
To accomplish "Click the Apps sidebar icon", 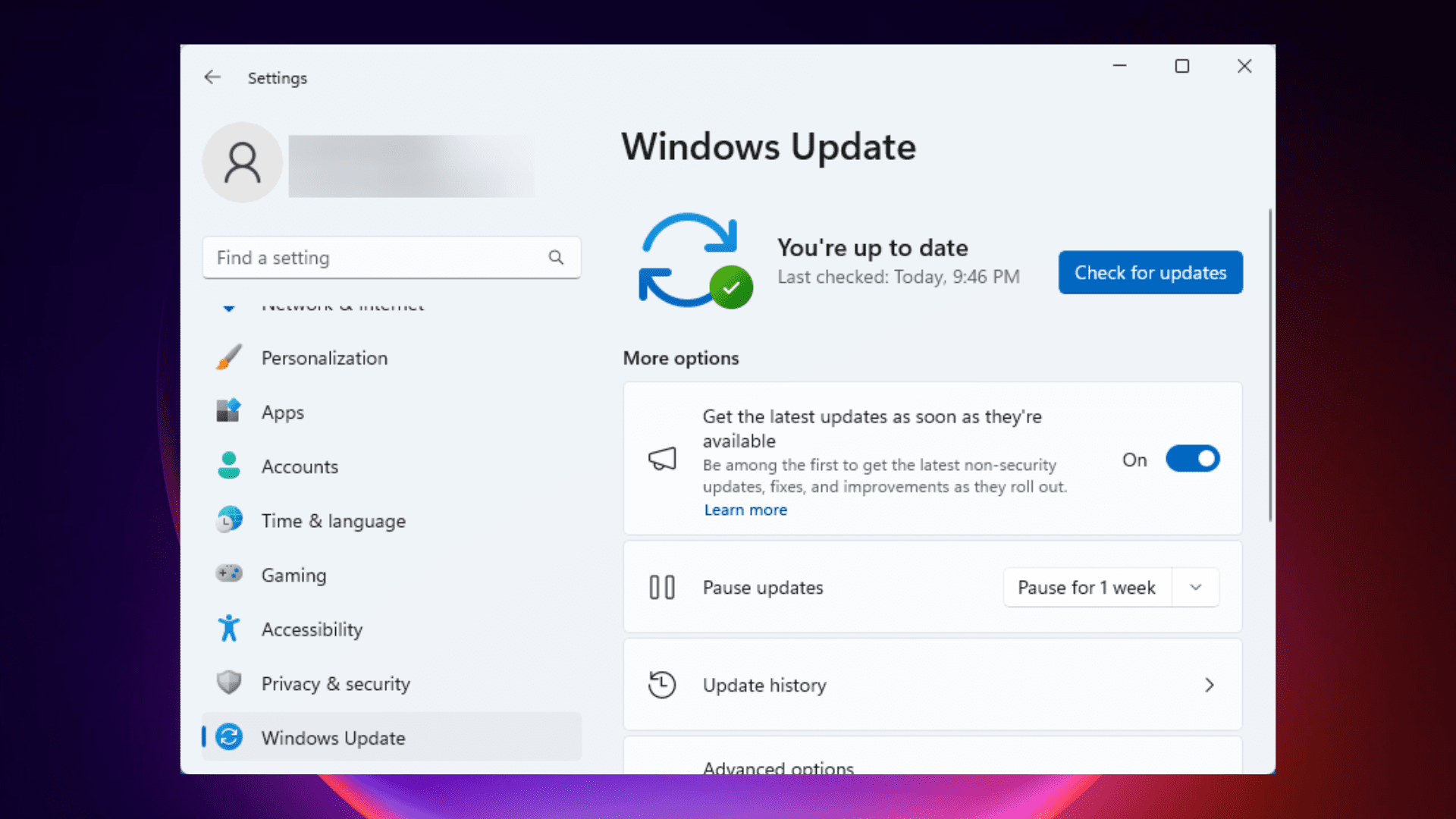I will (x=229, y=411).
